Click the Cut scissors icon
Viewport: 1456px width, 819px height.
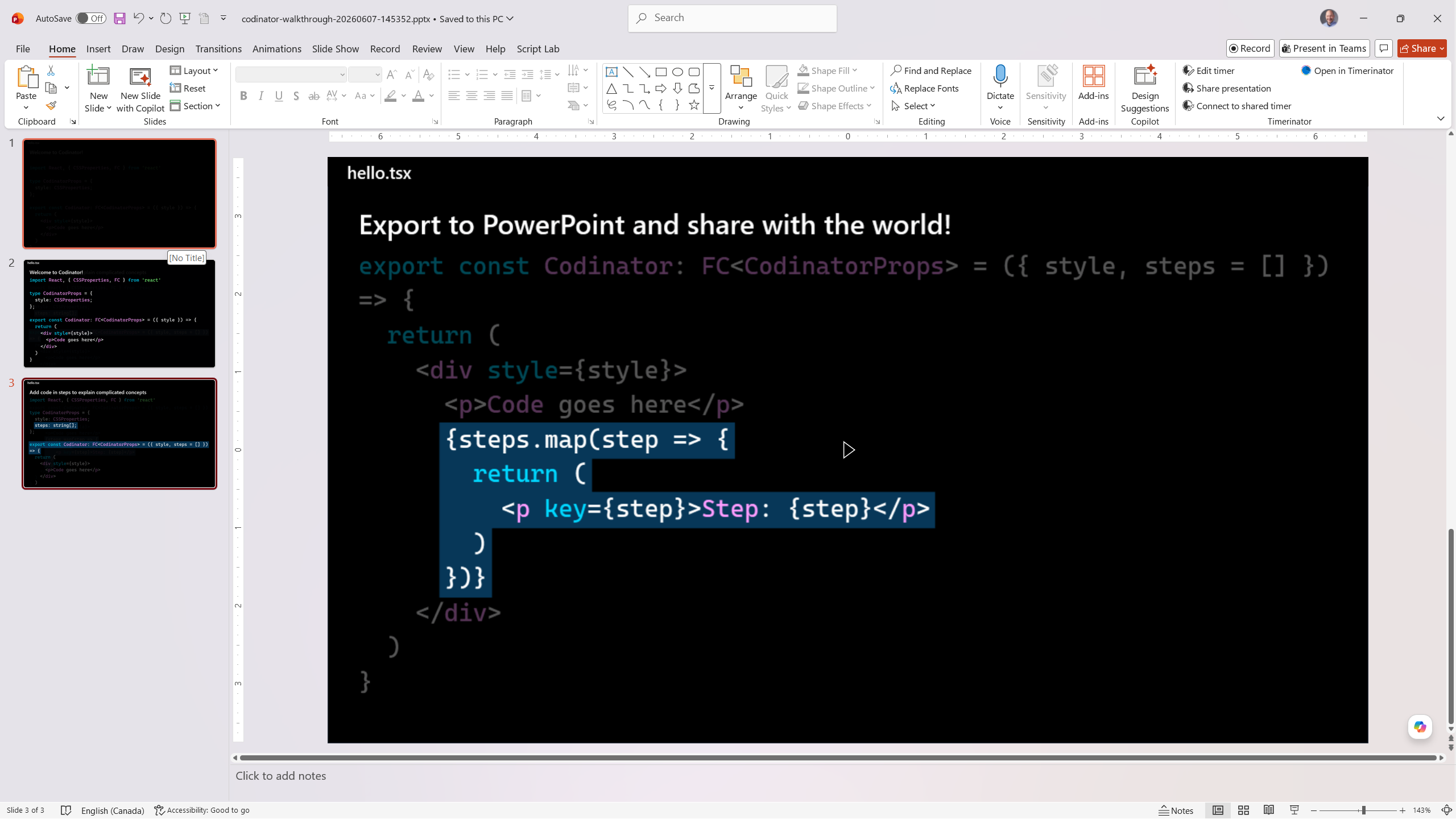[x=51, y=71]
